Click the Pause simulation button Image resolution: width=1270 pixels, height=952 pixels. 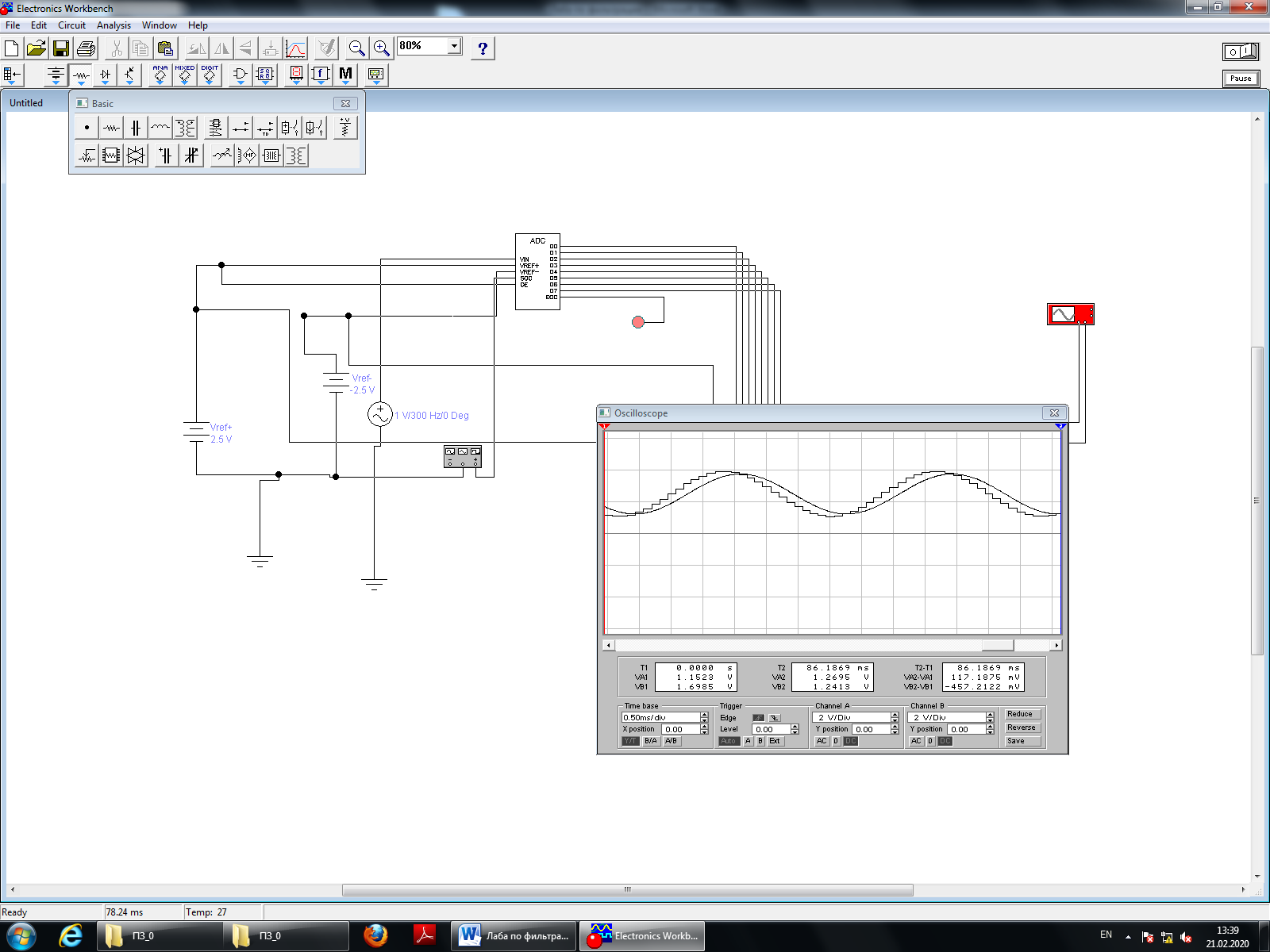1241,79
